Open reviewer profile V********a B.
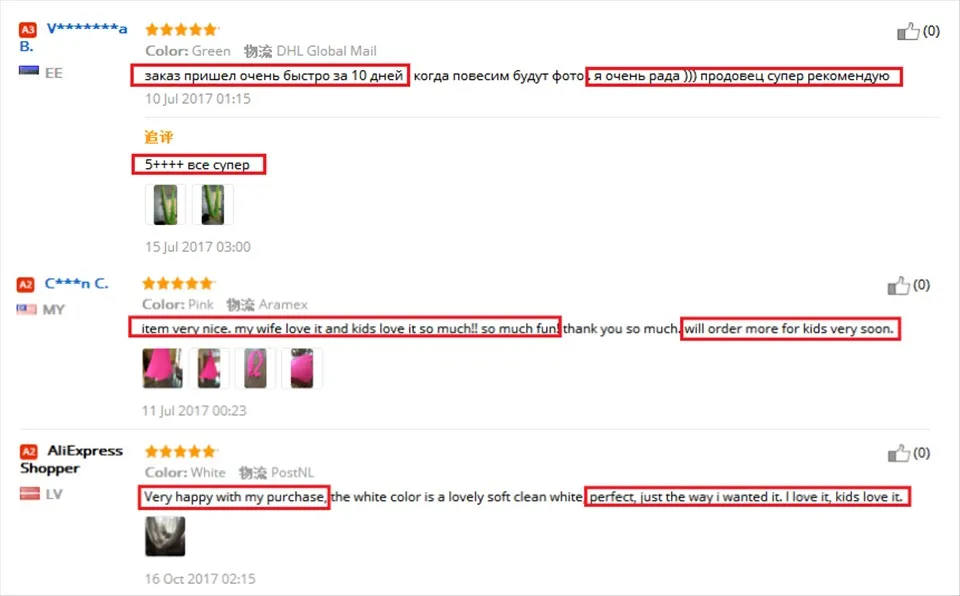This screenshot has width=960, height=596. click(73, 37)
